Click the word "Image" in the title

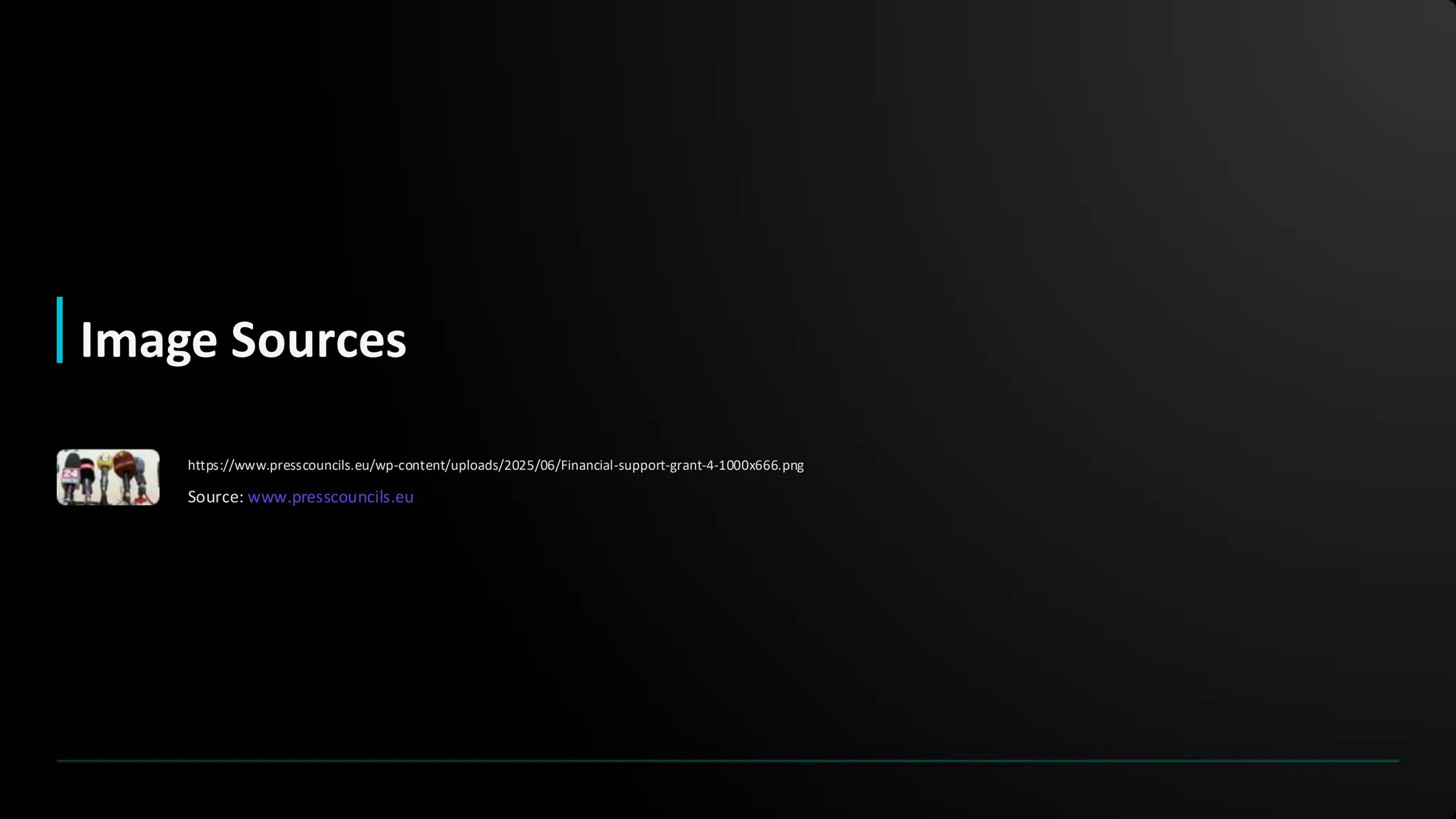click(x=149, y=339)
